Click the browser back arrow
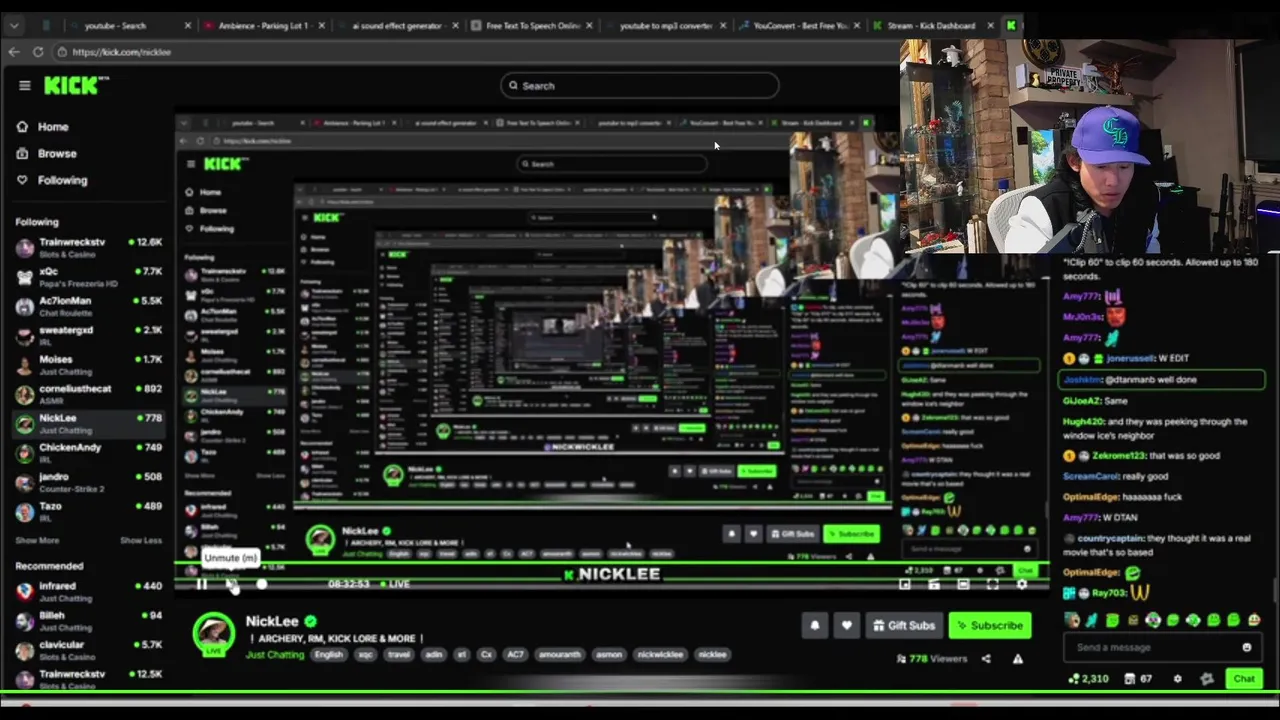This screenshot has width=1280, height=720. pyautogui.click(x=14, y=52)
